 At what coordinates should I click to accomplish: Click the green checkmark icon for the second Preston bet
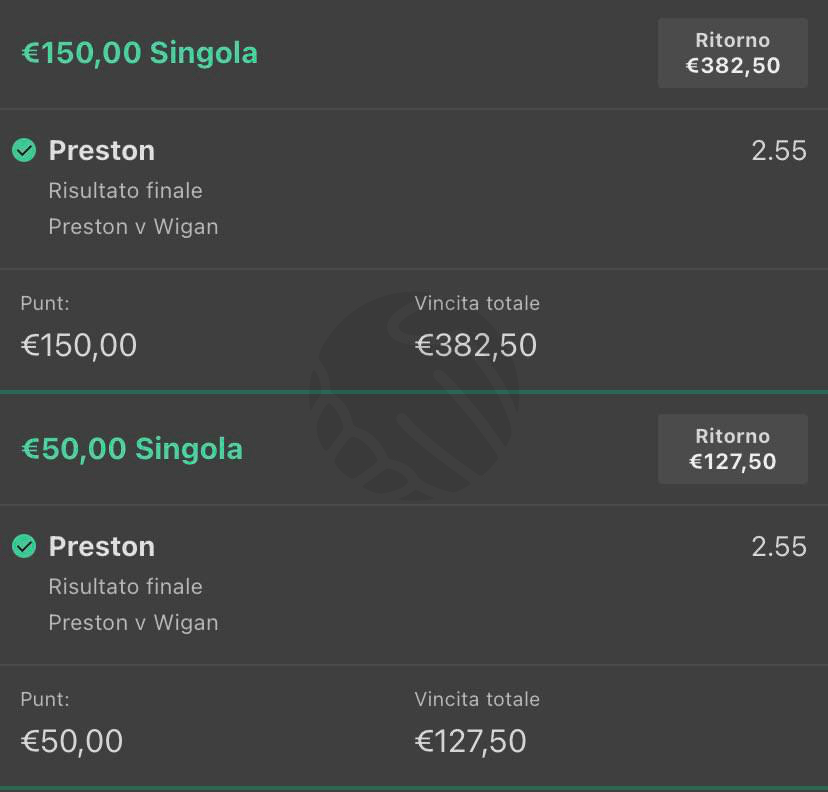click(x=24, y=546)
